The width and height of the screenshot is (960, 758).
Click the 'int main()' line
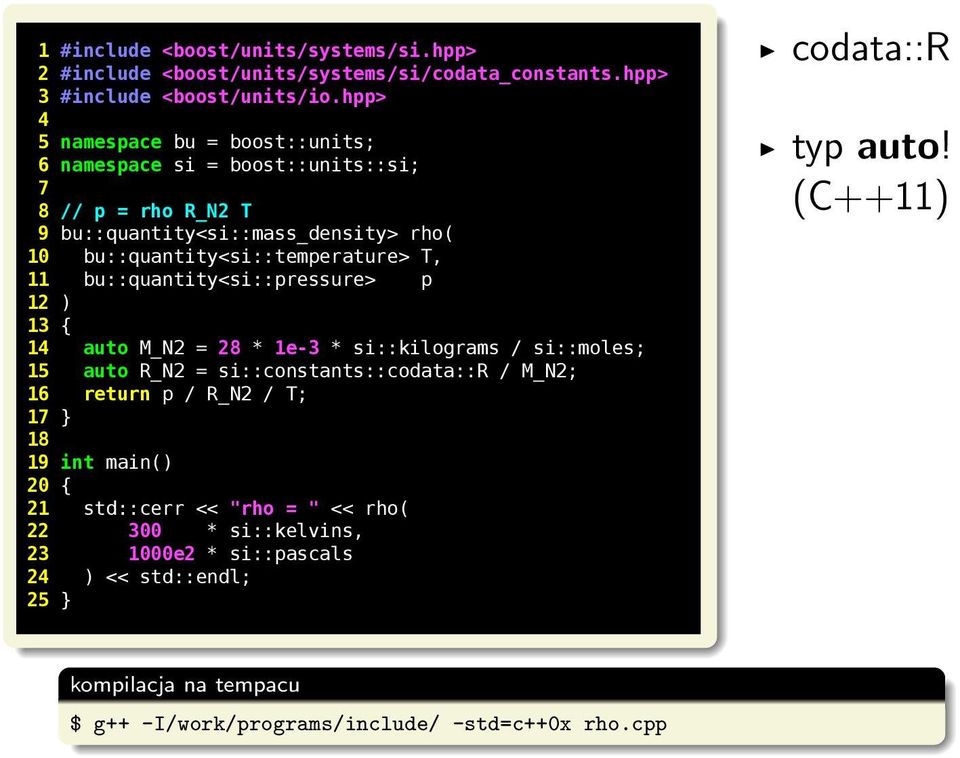pyautogui.click(x=116, y=462)
